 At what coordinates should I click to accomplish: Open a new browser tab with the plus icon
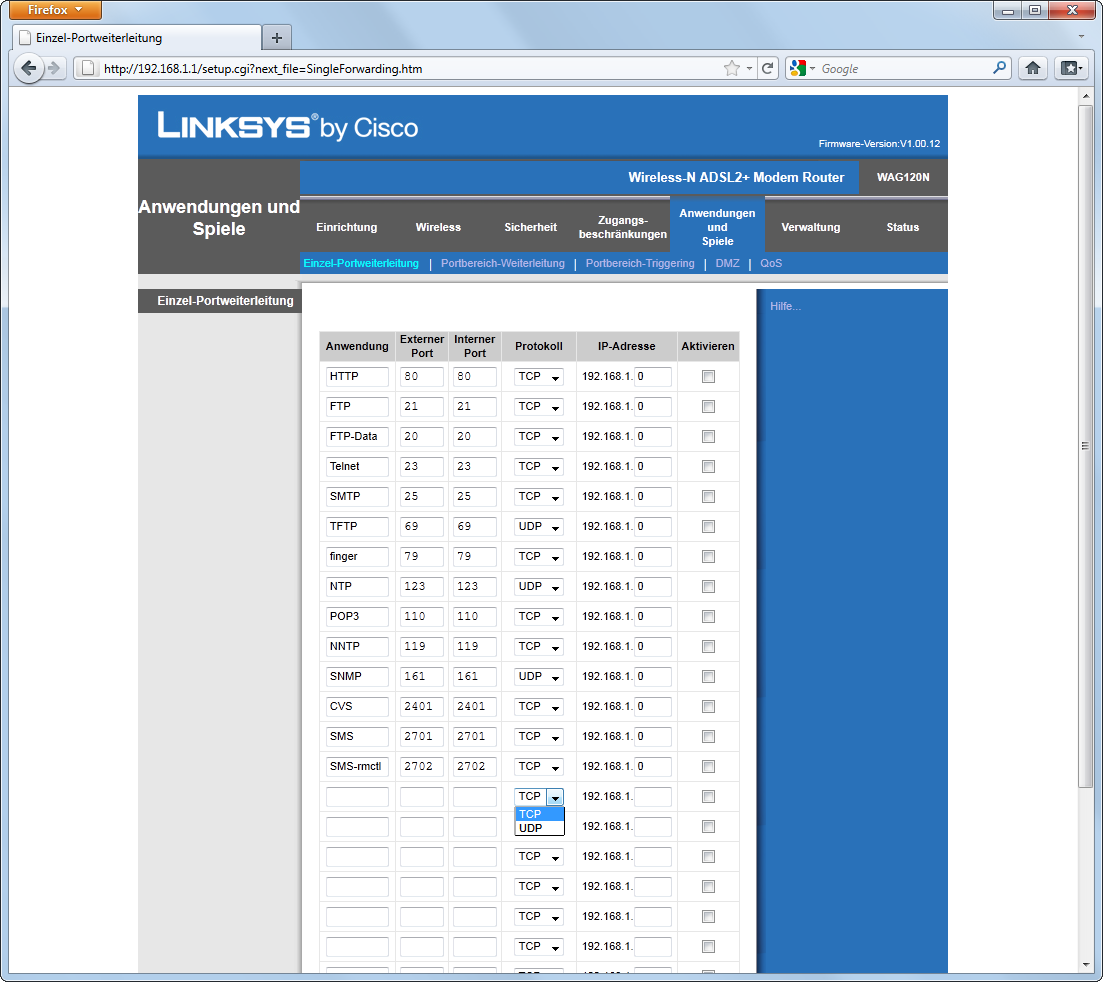[276, 37]
